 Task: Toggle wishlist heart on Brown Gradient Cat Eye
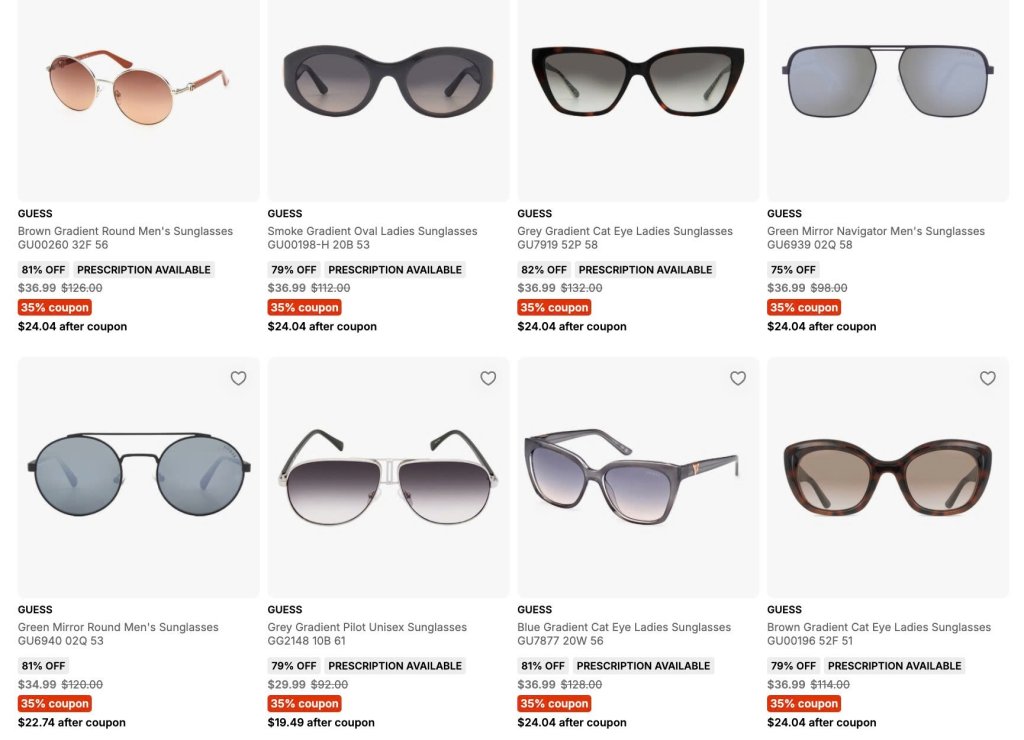point(987,378)
